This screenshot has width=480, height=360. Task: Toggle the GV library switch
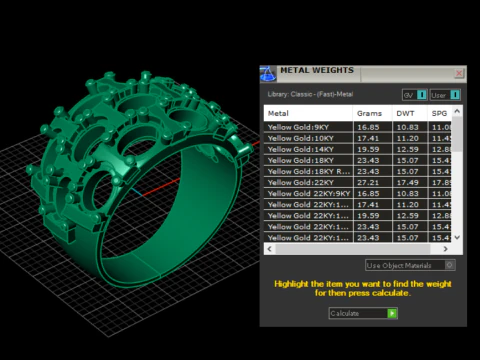tap(415, 95)
